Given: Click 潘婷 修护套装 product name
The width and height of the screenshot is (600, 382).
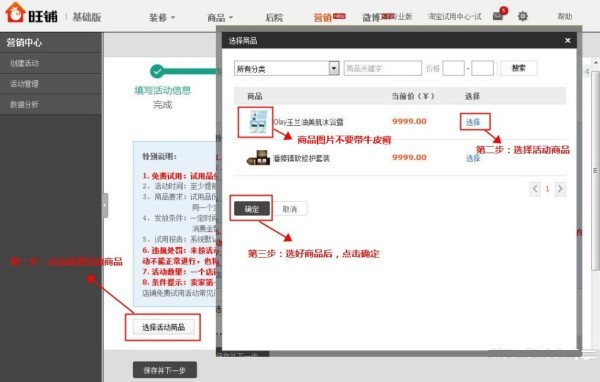Looking at the screenshot, I should pos(301,158).
